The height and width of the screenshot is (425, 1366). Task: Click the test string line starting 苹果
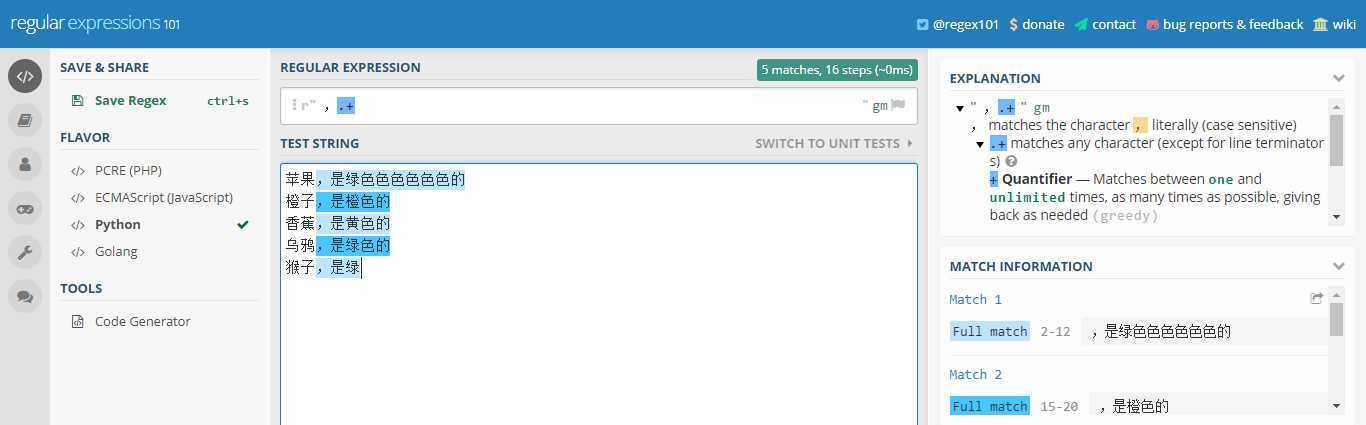(x=375, y=180)
